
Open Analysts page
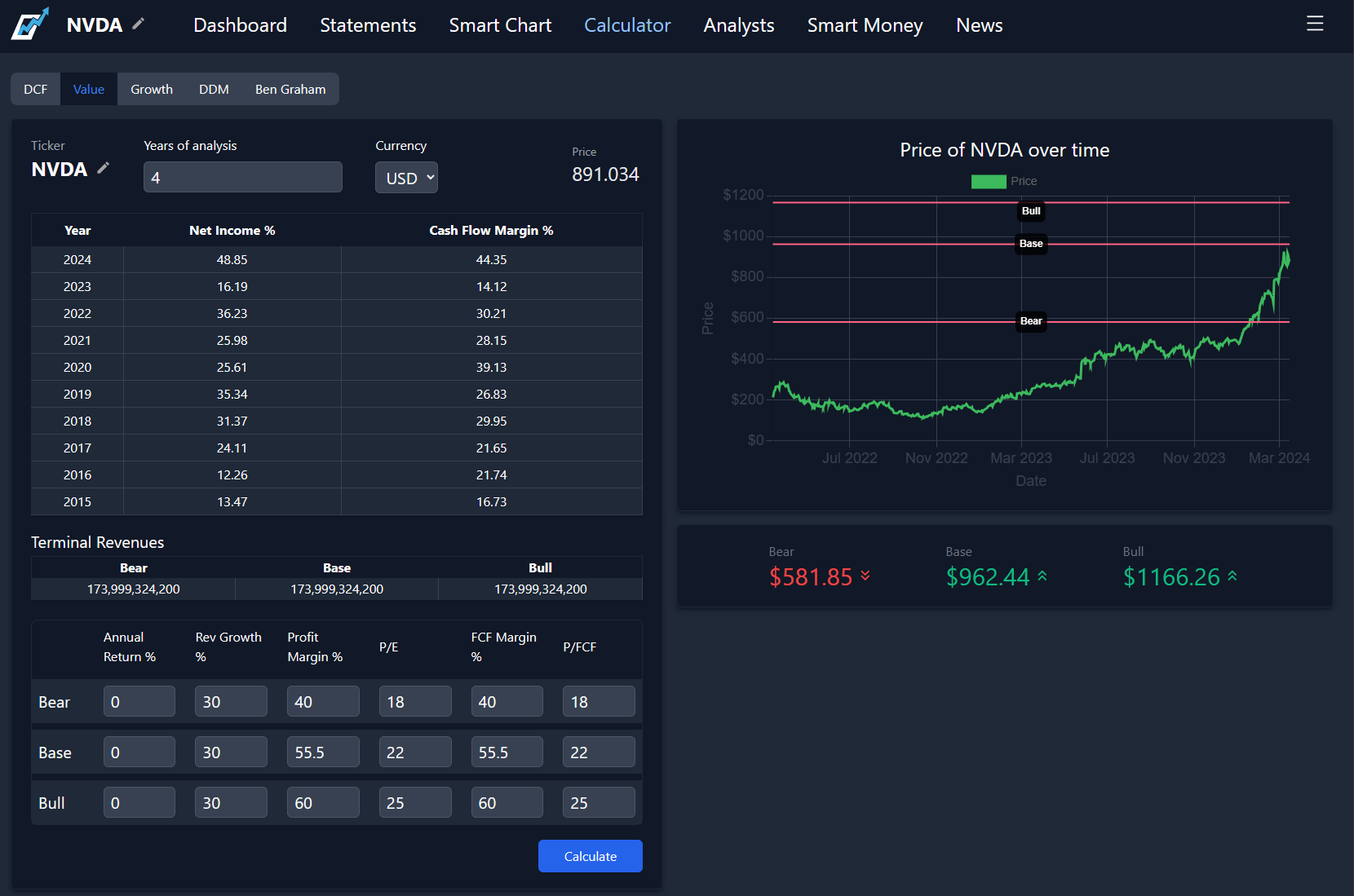[x=739, y=25]
